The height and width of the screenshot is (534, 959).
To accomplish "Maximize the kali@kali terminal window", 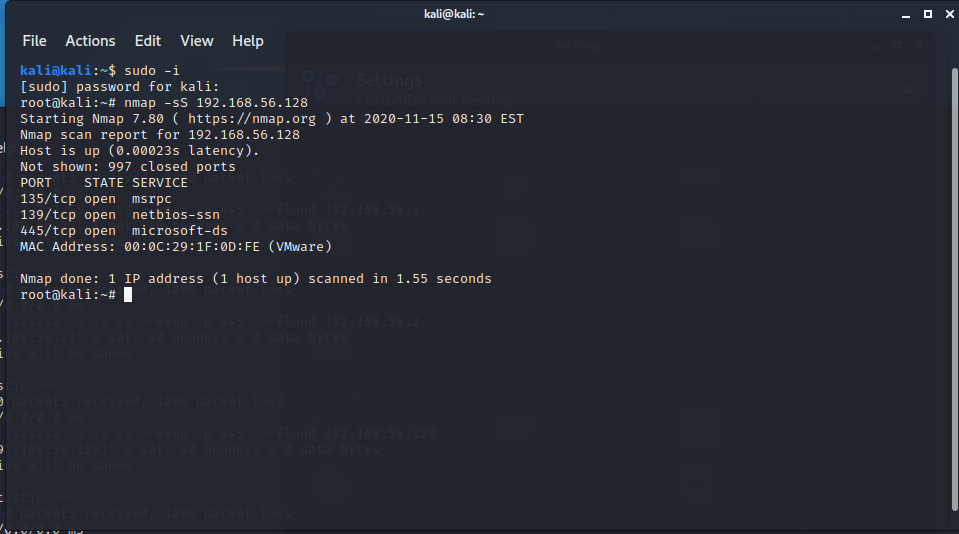I will pyautogui.click(x=928, y=14).
